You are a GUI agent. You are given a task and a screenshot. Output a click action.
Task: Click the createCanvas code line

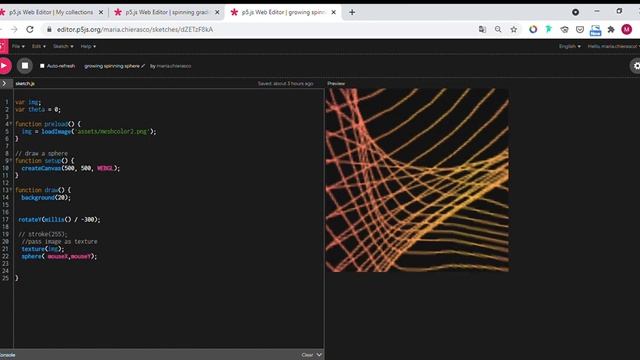tap(71, 168)
